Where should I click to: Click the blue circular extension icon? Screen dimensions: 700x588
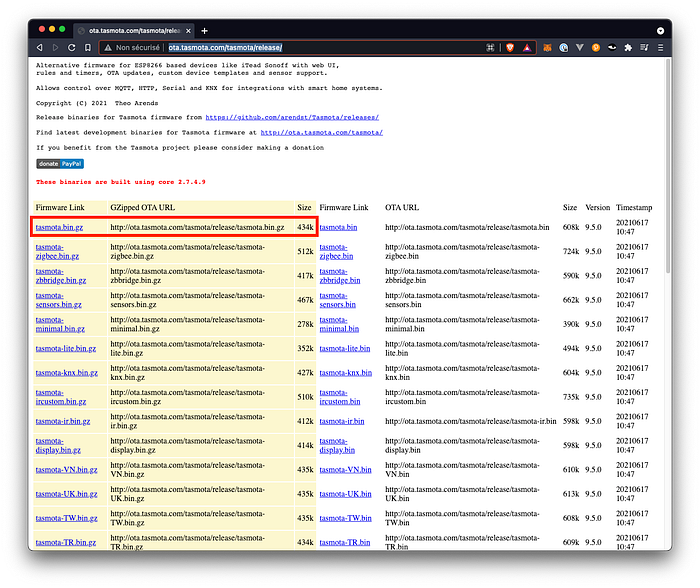pos(563,47)
